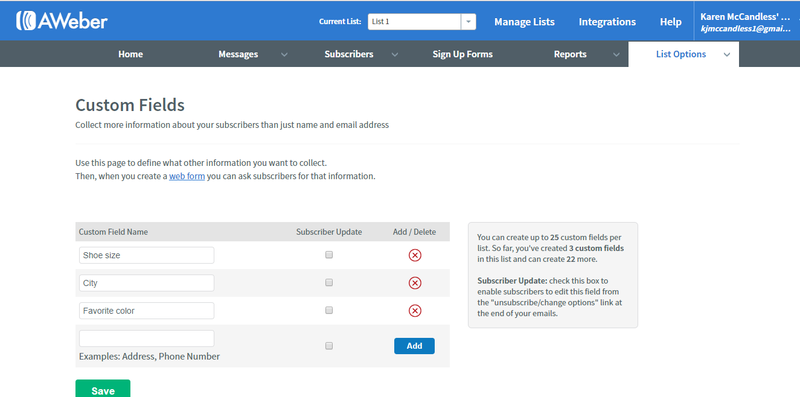Enable Subscriber Update for Favorite color

[x=329, y=310]
